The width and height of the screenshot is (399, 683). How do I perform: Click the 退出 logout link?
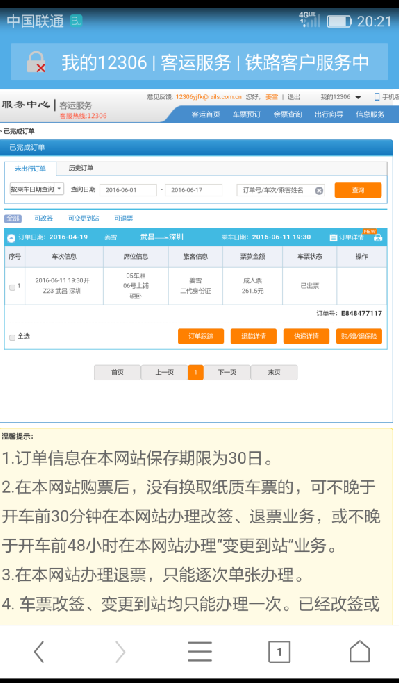click(x=294, y=97)
